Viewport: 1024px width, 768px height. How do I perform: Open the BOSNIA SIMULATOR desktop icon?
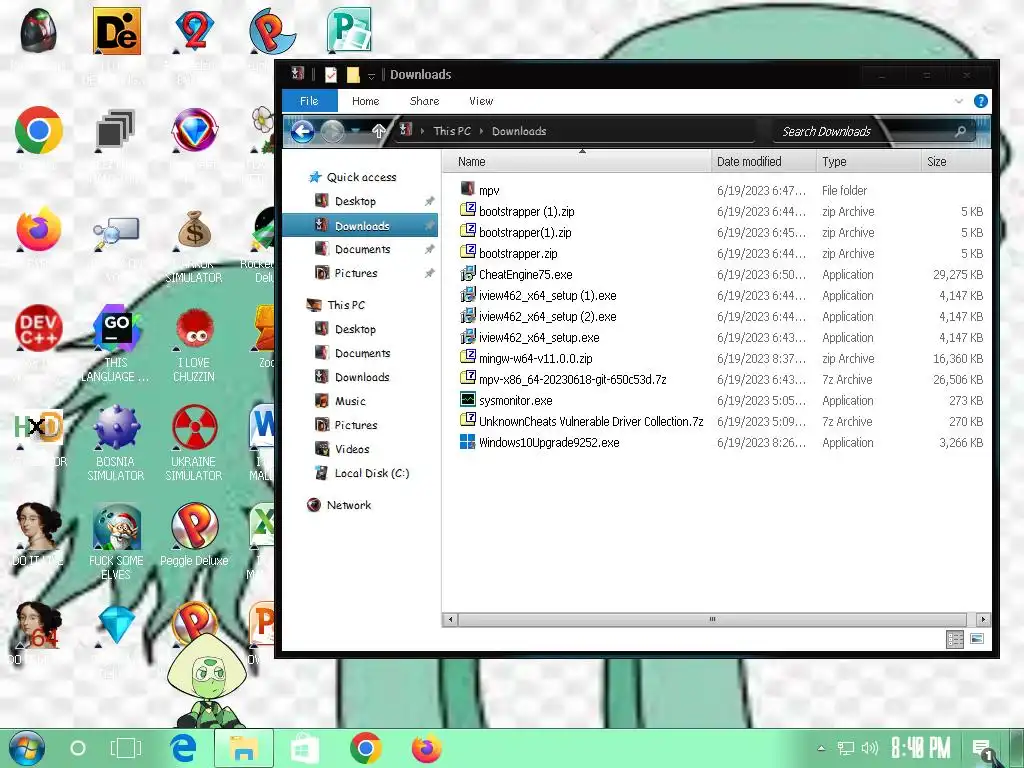tap(116, 428)
